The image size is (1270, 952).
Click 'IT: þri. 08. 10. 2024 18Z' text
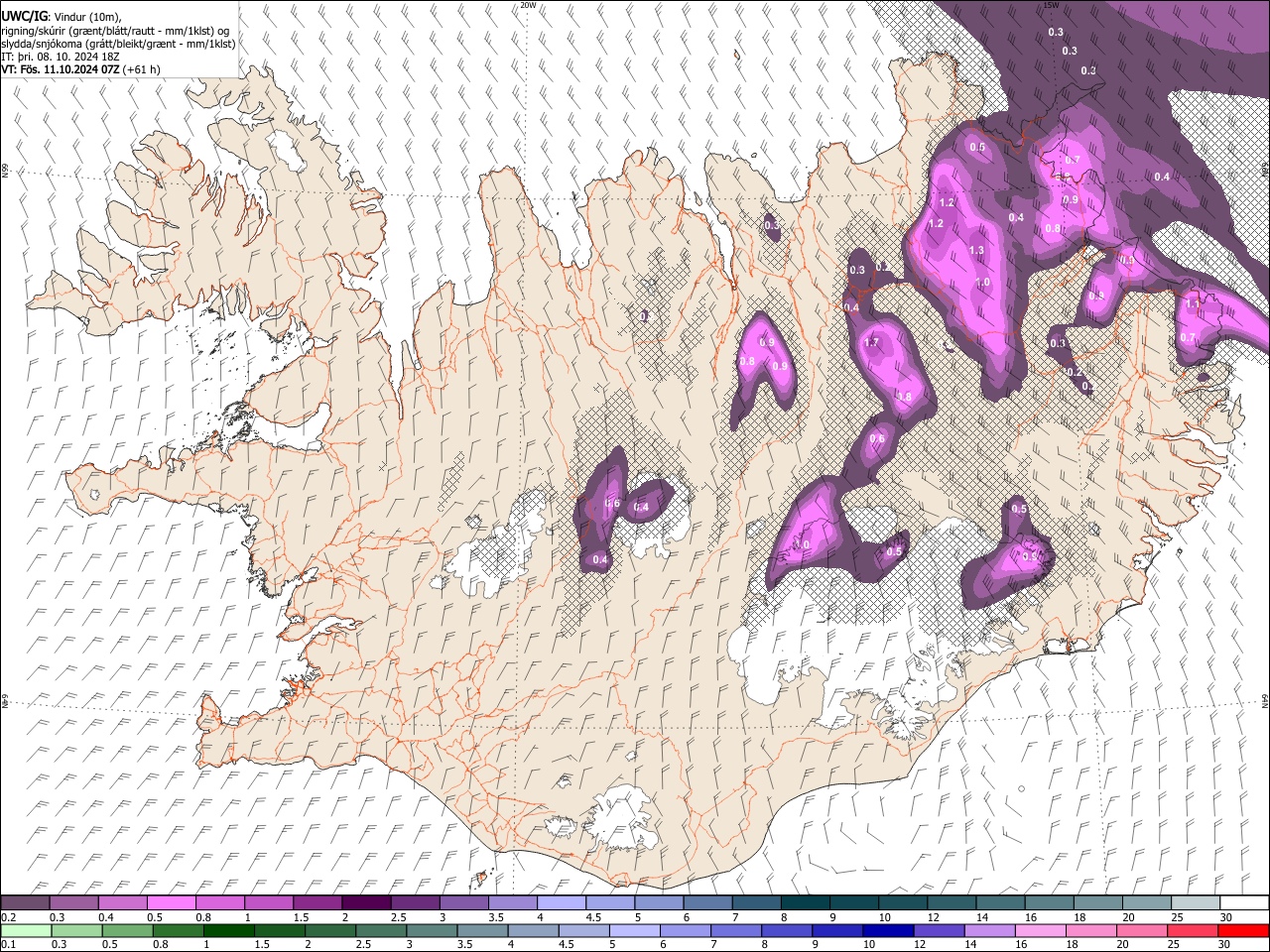coord(62,57)
